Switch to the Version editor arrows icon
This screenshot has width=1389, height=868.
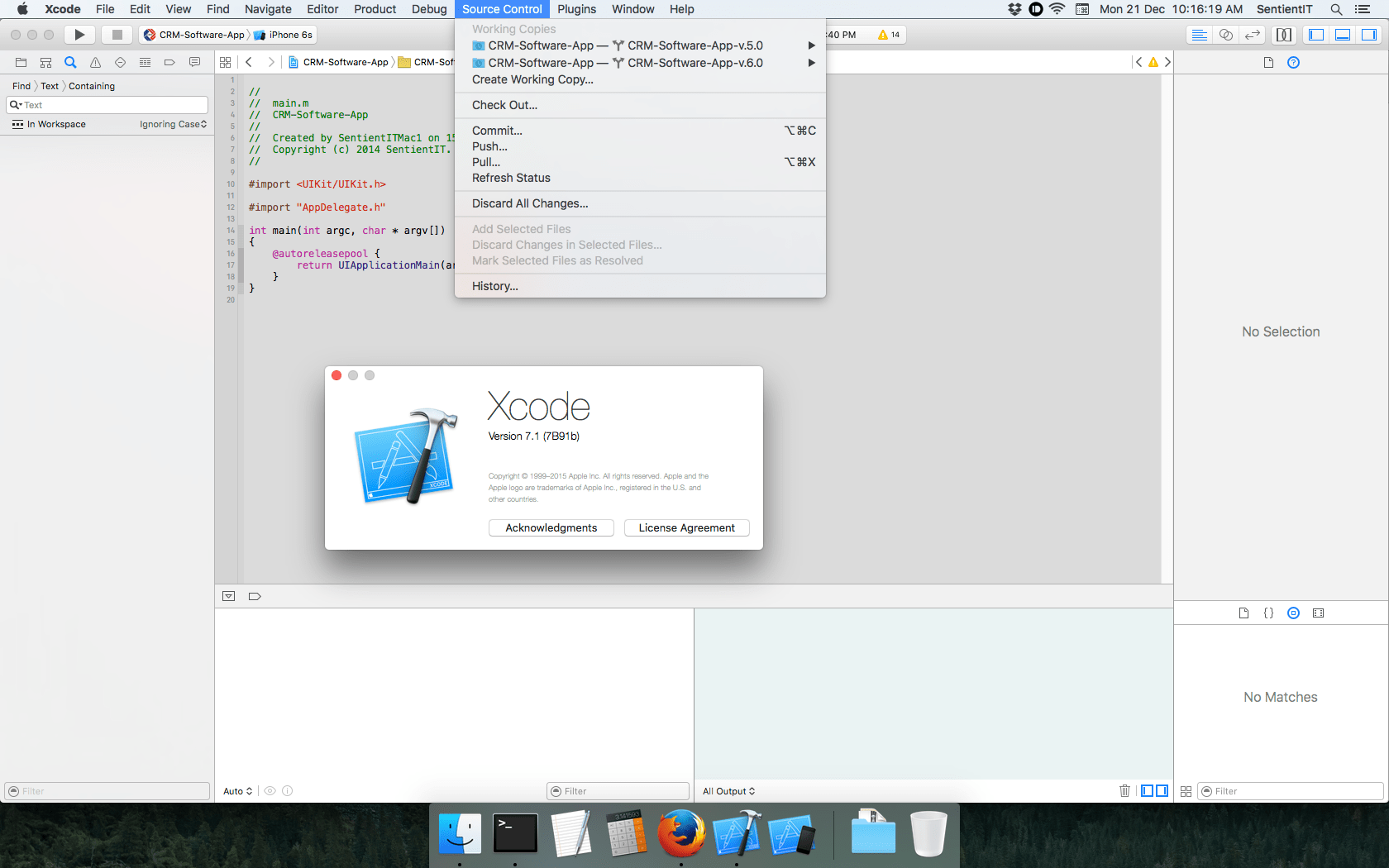coord(1252,35)
